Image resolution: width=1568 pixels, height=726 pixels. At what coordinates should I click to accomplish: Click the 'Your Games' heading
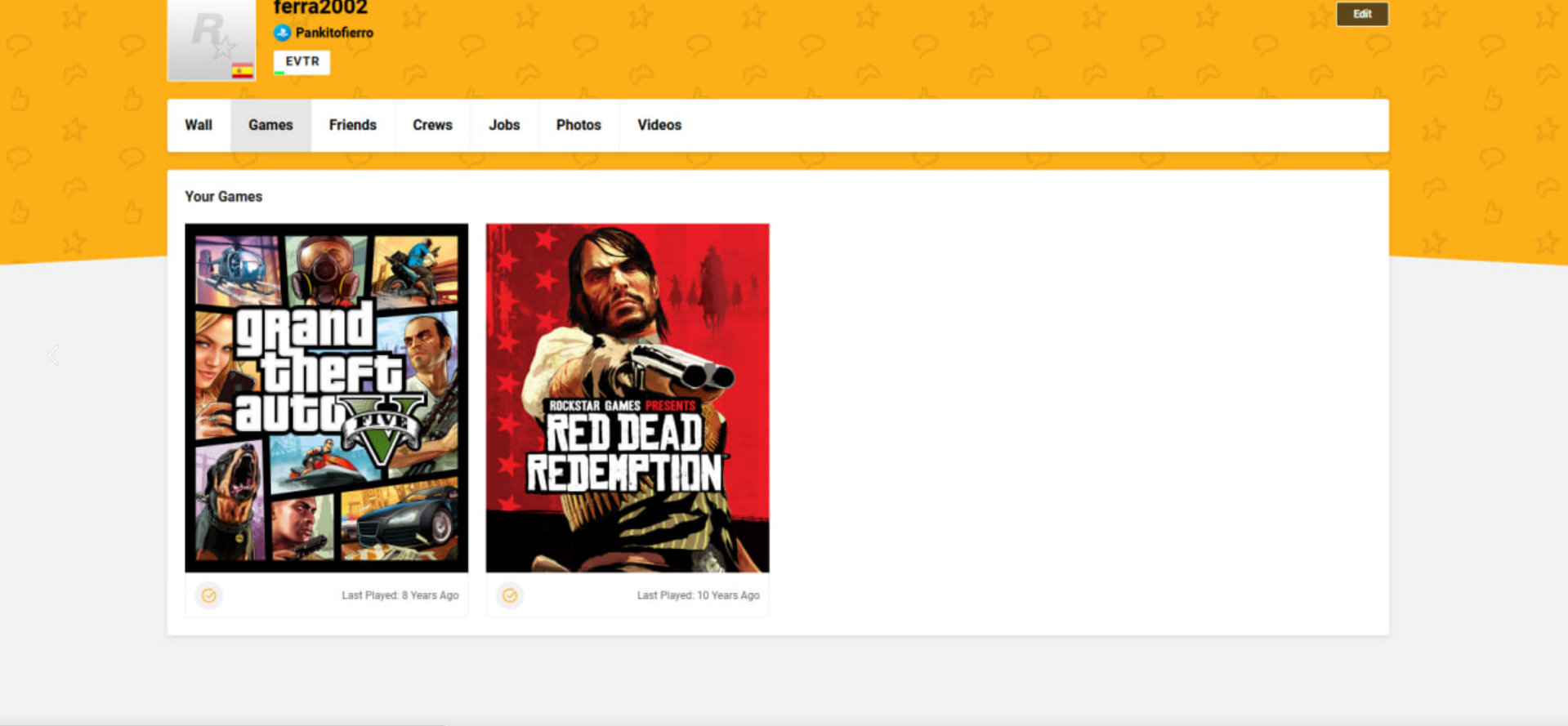point(224,197)
